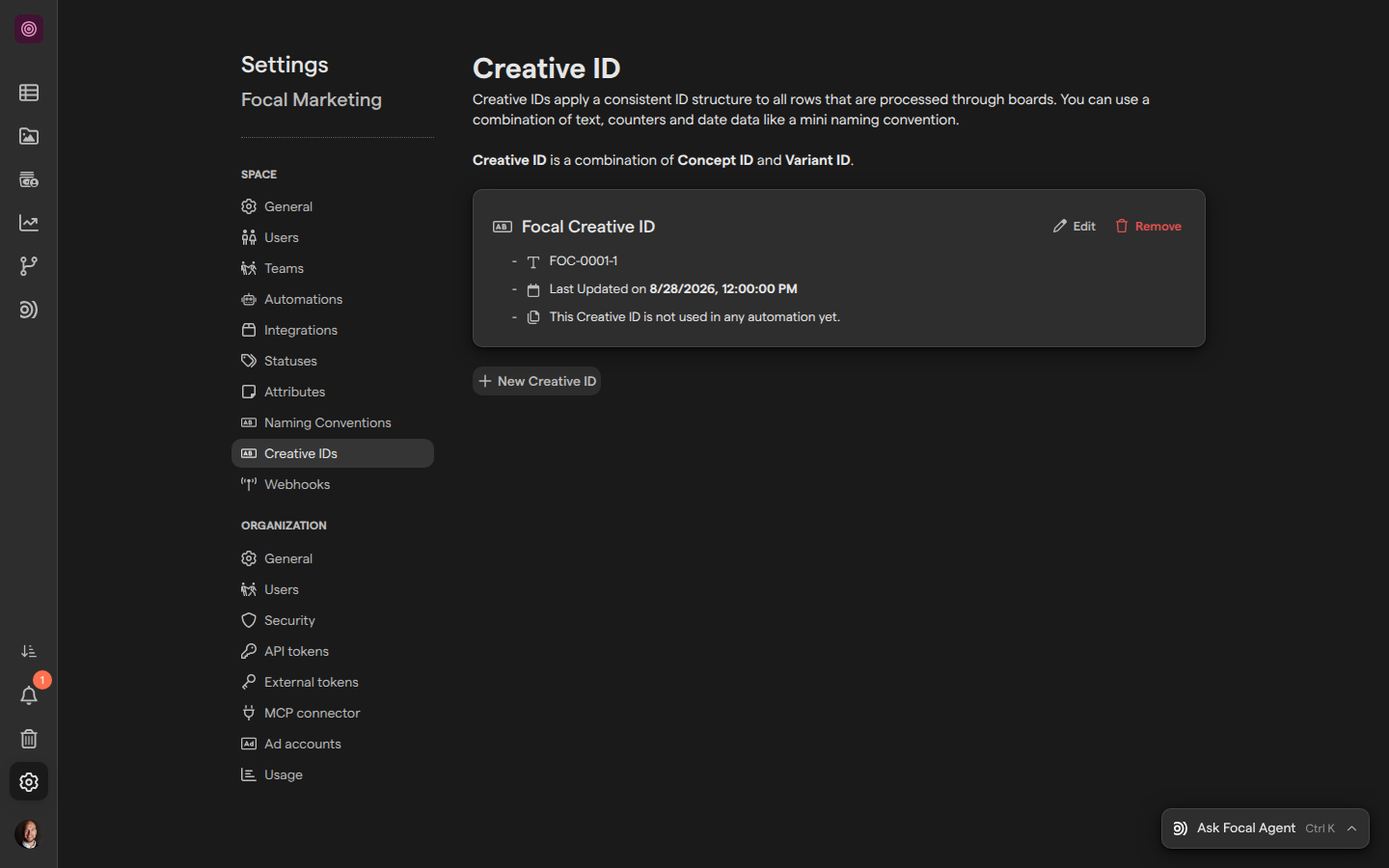The width and height of the screenshot is (1389, 868).
Task: Click the Focal Marketing space name
Action: pos(312,99)
